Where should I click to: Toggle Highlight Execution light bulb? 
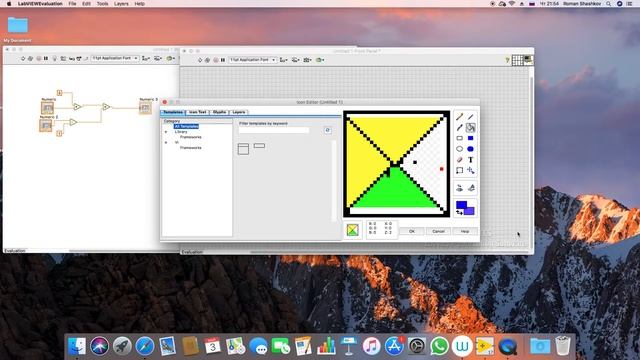(54, 58)
